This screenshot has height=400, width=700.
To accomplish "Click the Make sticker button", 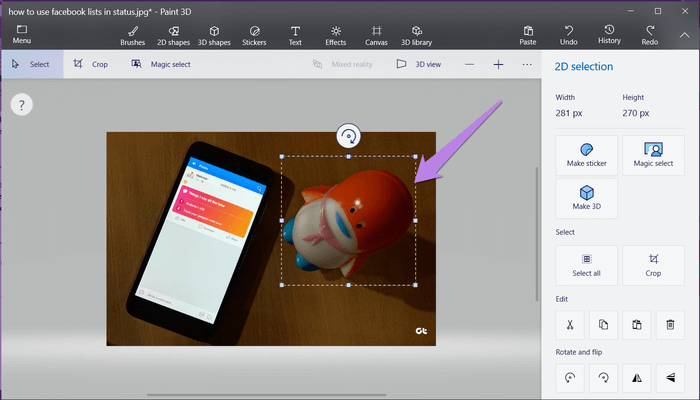I will [586, 155].
